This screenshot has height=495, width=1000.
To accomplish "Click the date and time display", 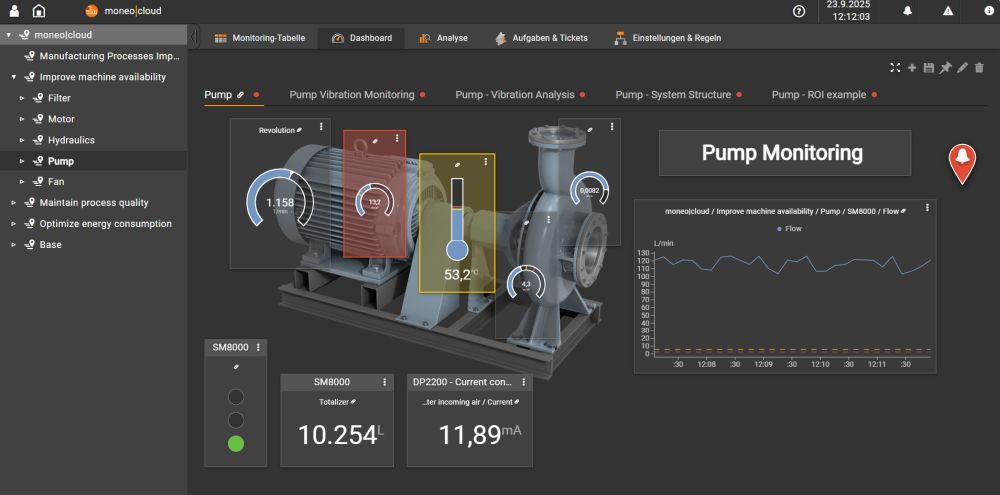I will (x=848, y=11).
